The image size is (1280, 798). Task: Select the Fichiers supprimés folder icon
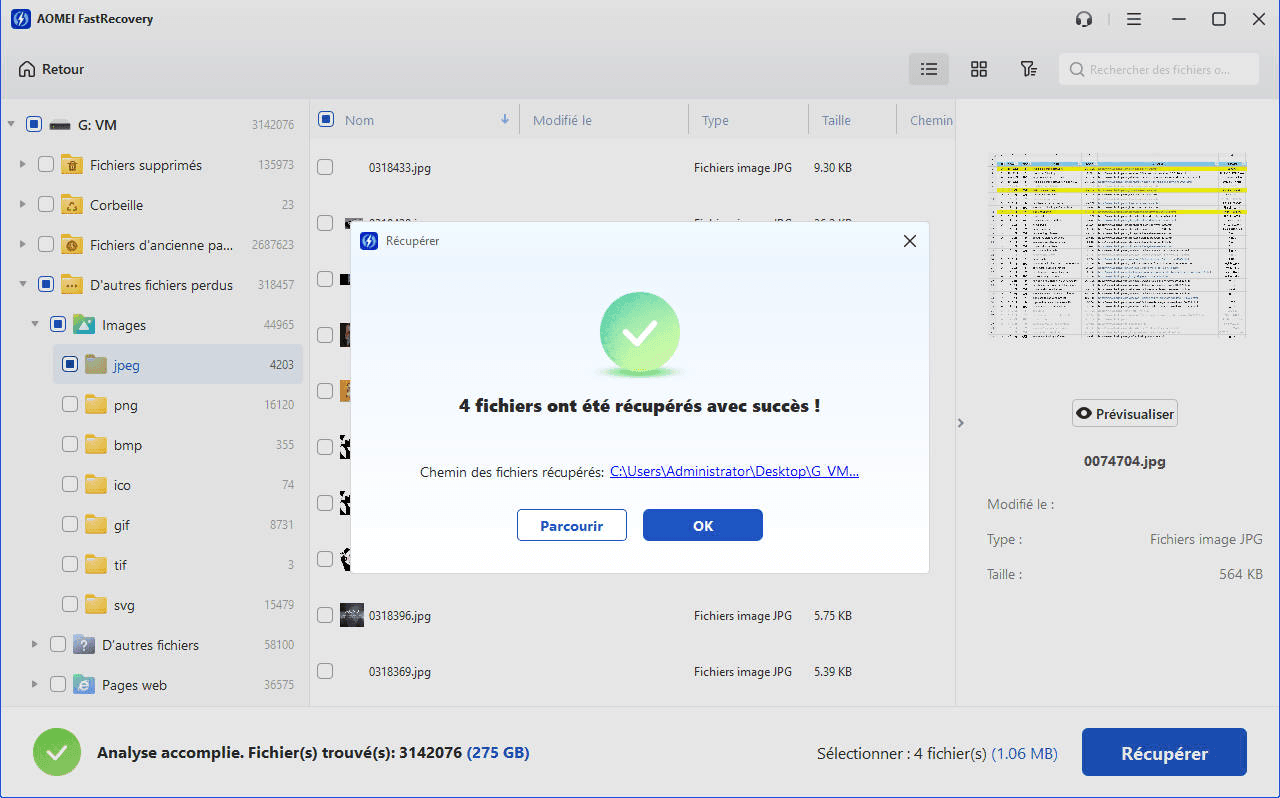71,165
